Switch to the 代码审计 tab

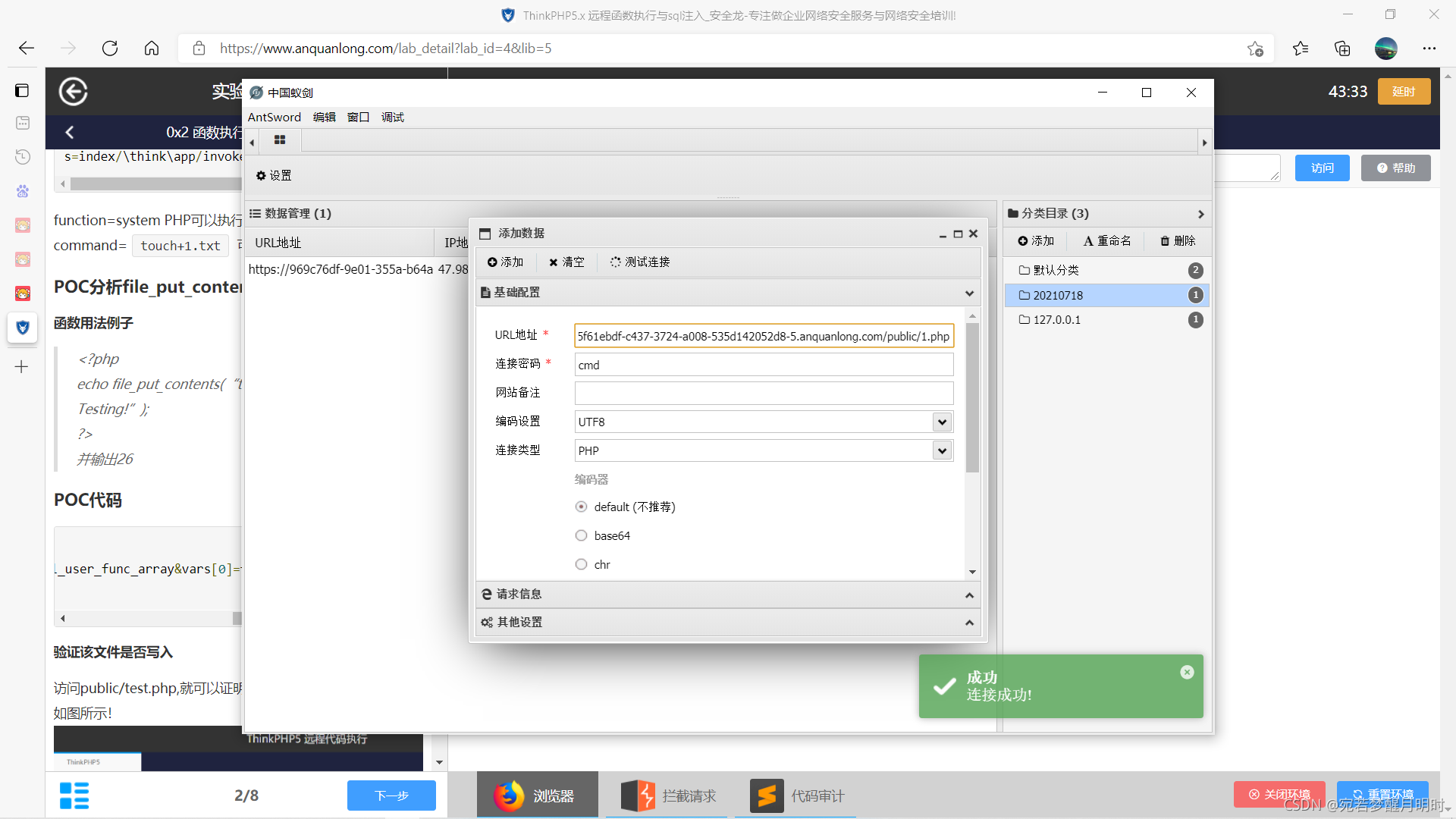coord(796,795)
